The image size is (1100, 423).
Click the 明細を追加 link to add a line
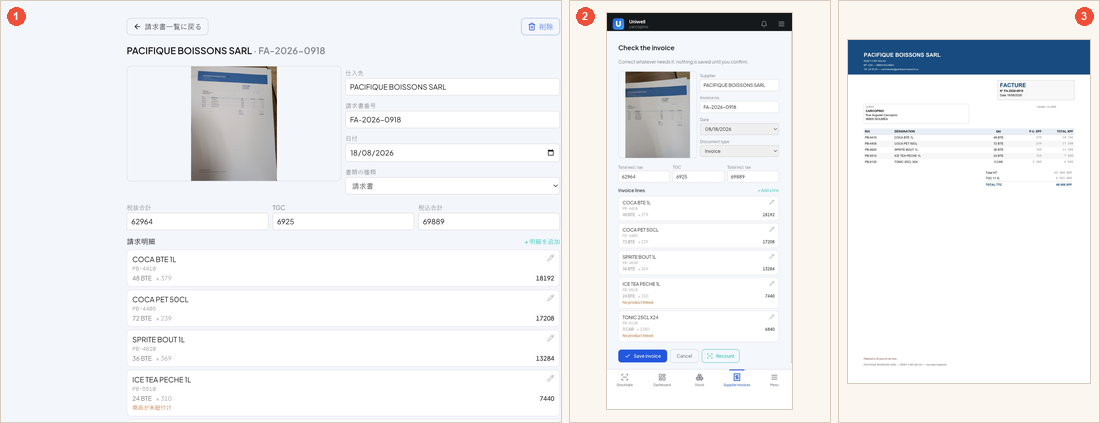[x=542, y=241]
